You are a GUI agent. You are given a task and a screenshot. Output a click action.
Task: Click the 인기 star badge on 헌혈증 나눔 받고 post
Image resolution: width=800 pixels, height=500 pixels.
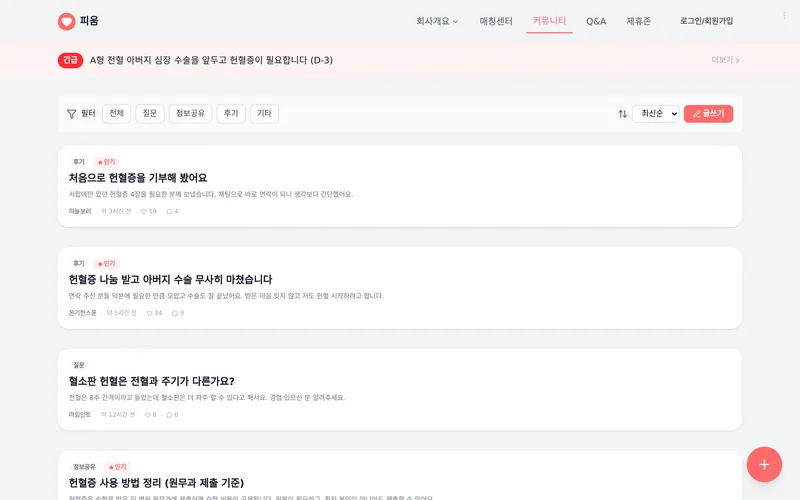tap(107, 264)
